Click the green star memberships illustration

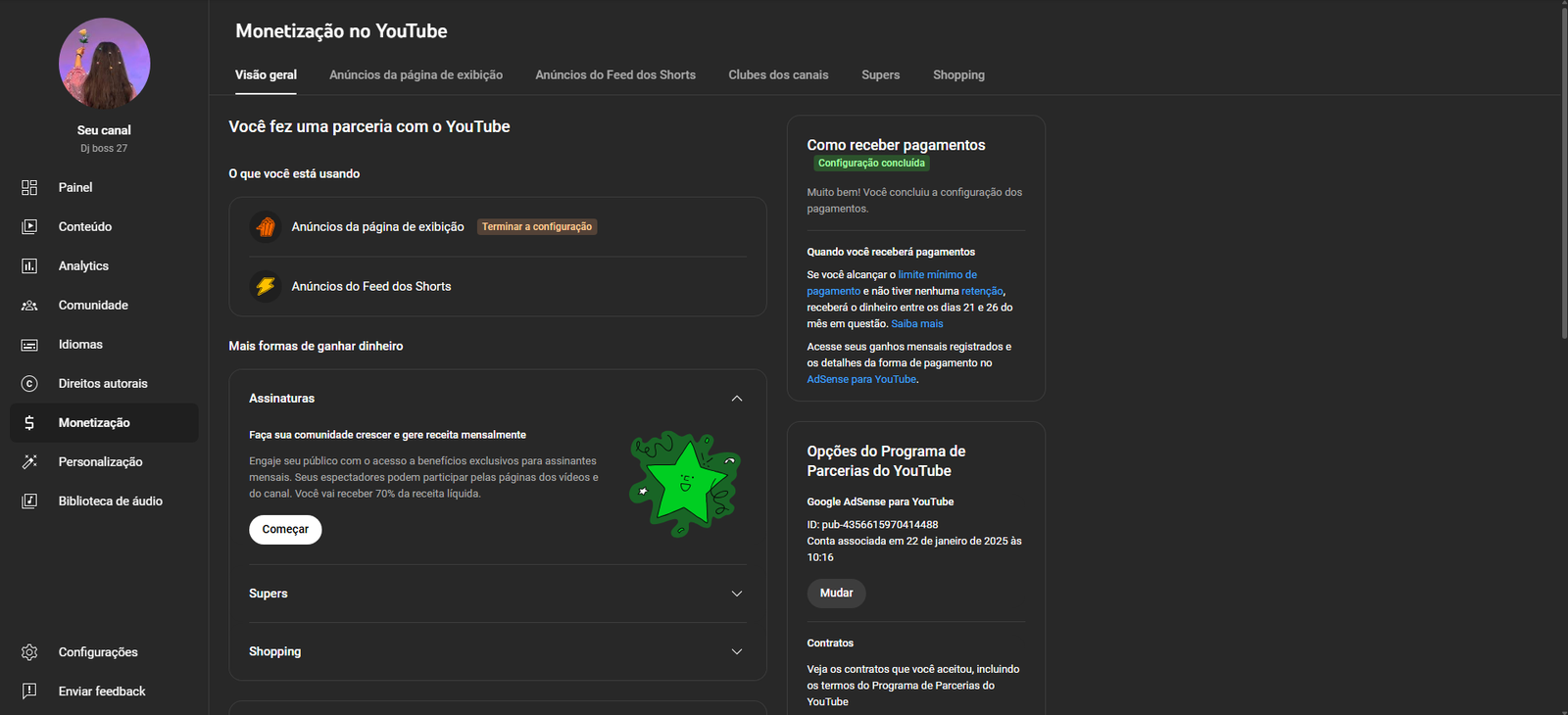click(684, 484)
